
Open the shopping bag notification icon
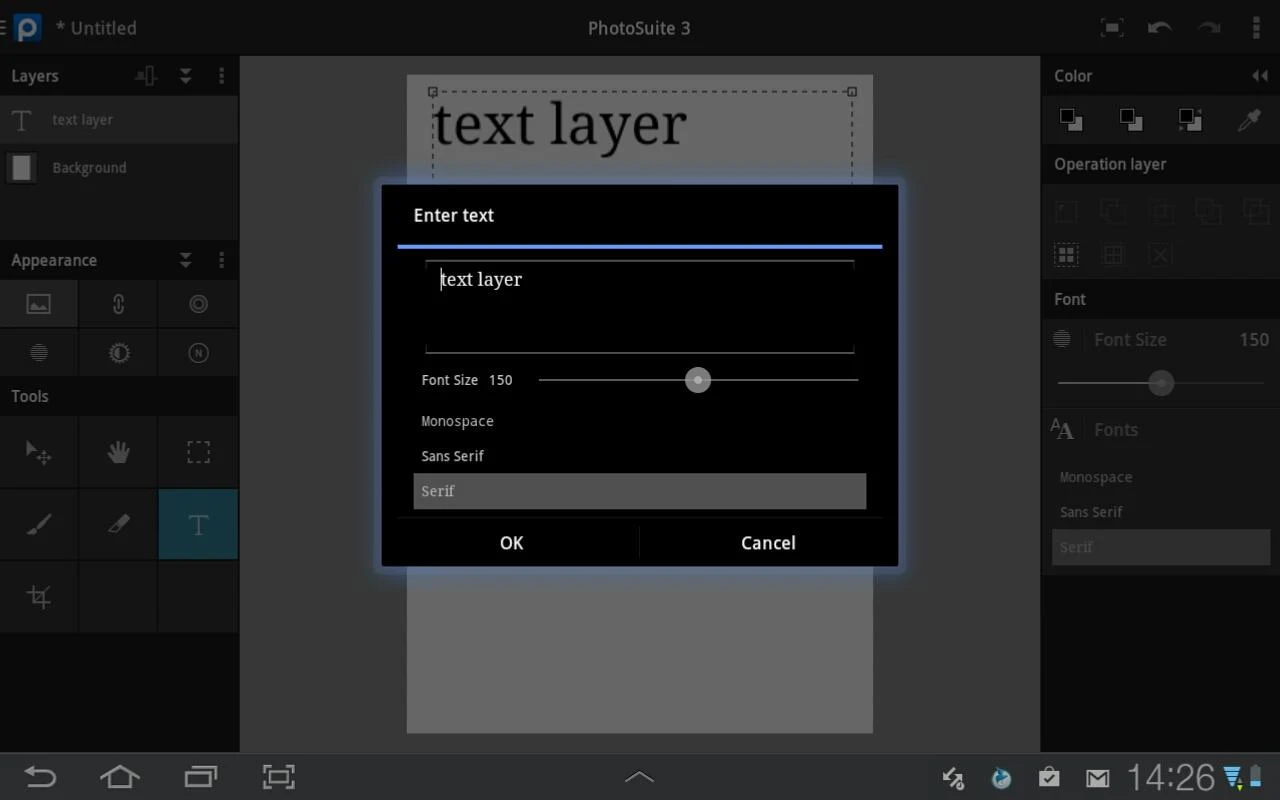[1049, 777]
